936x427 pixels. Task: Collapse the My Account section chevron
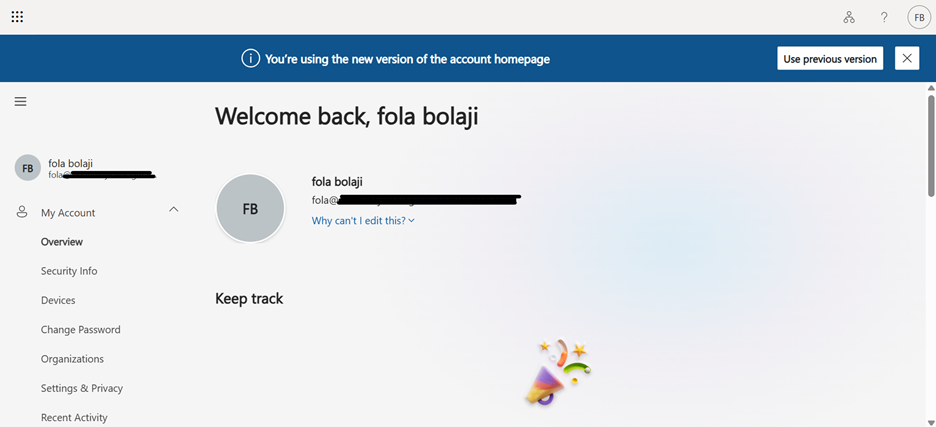click(173, 210)
